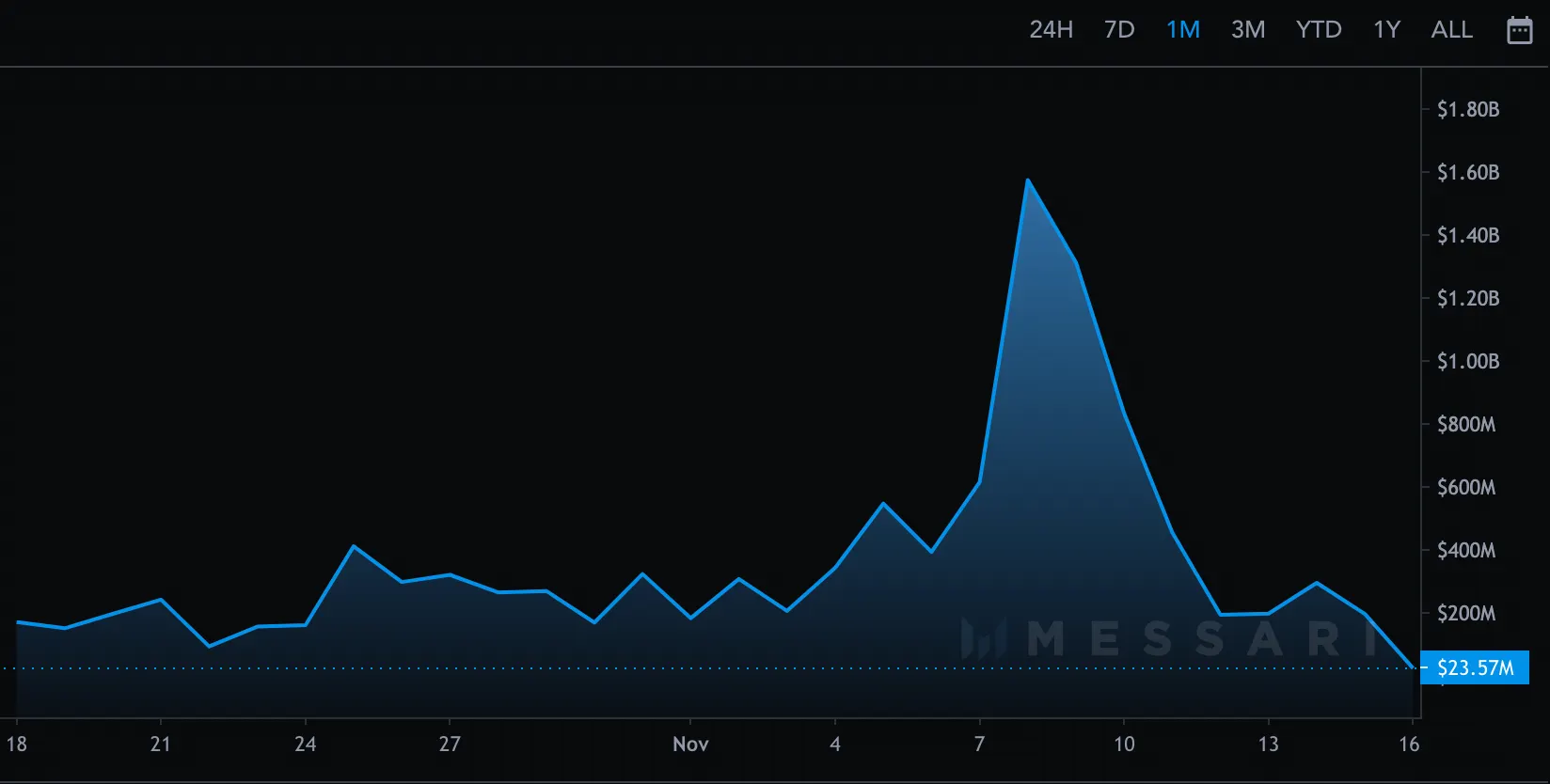Viewport: 1550px width, 784px height.
Task: Click the 16 date axis label
Action: pos(1408,745)
